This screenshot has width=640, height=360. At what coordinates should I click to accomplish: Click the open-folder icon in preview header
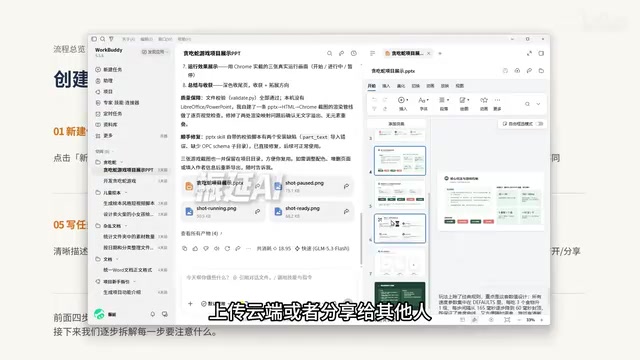pos(541,71)
